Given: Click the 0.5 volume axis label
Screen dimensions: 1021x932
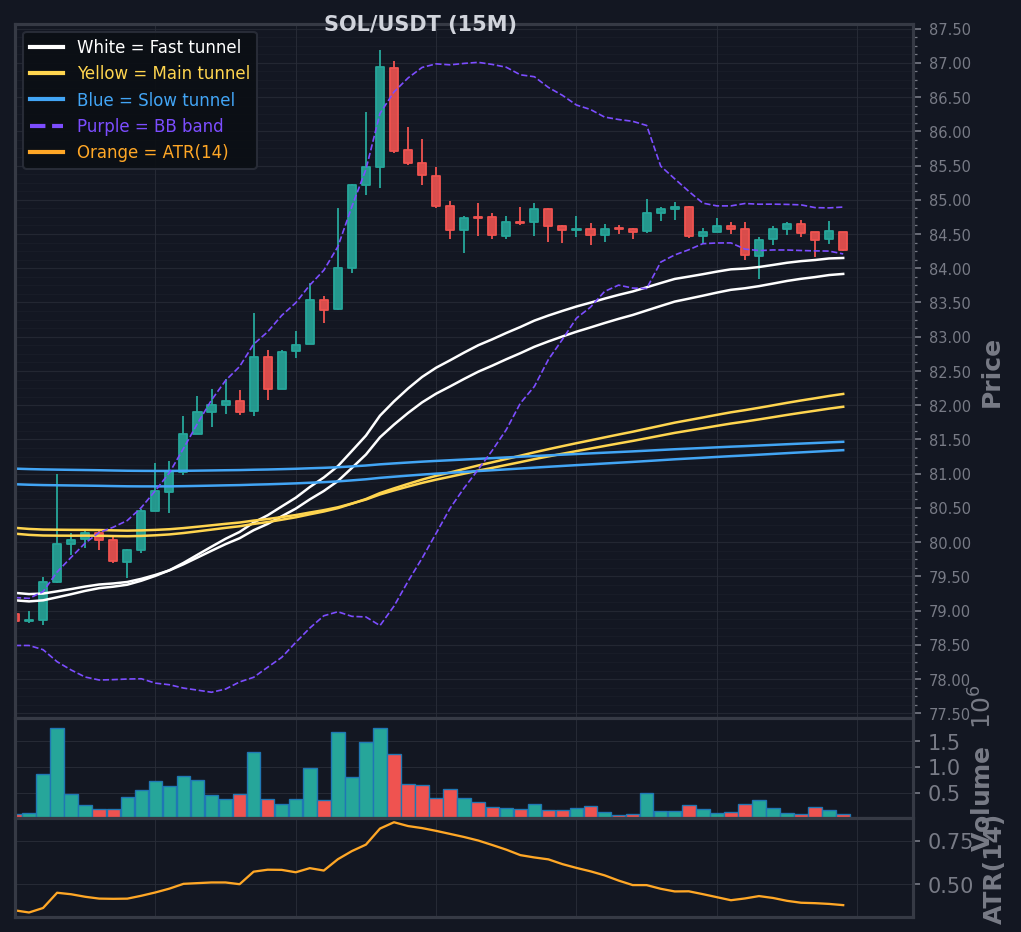Looking at the screenshot, I should click(944, 794).
